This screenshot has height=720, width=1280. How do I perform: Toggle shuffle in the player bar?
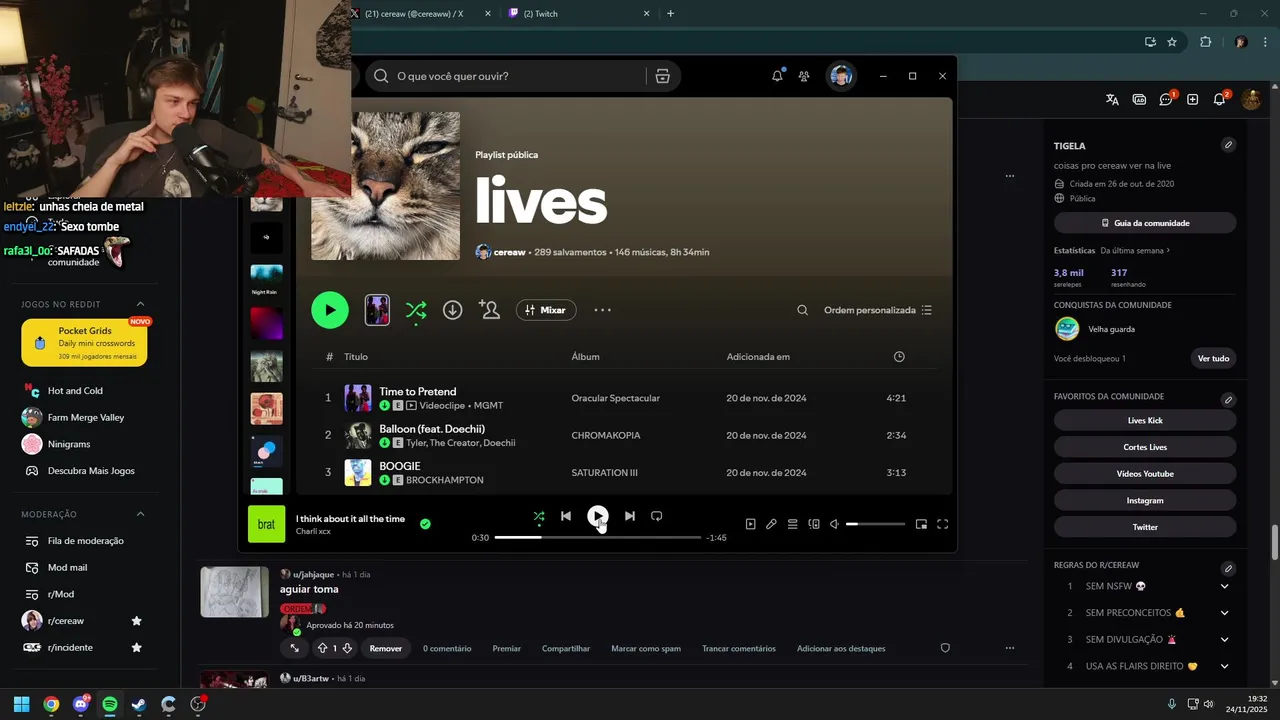[539, 516]
